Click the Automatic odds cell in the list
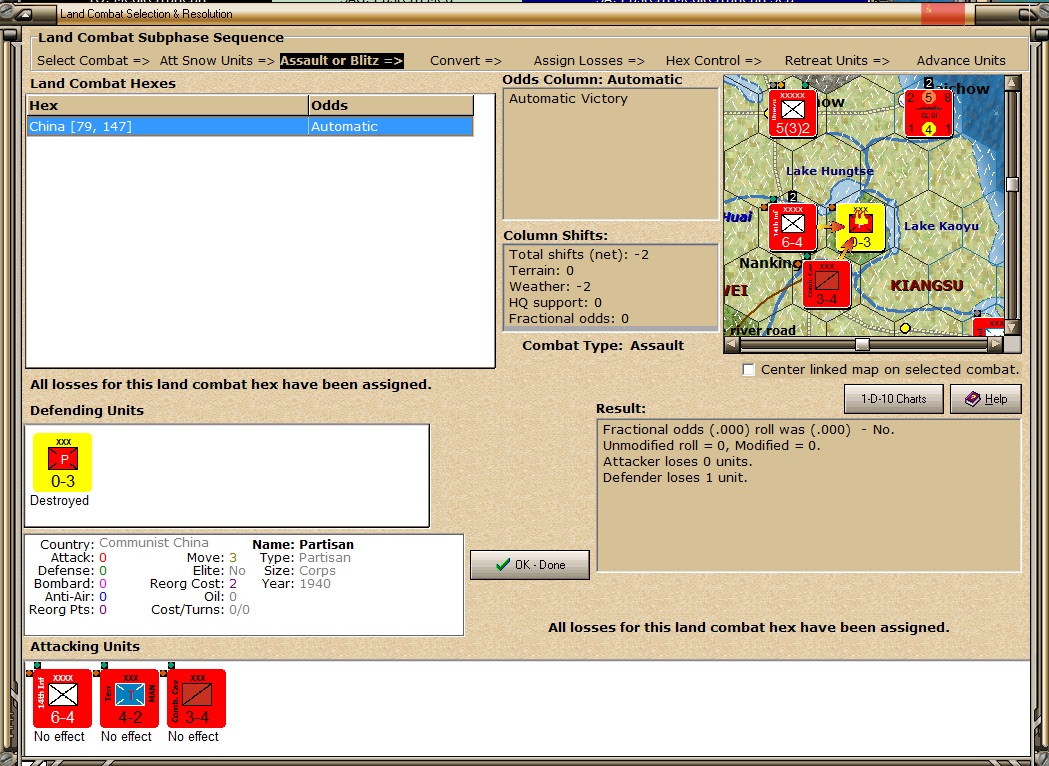 click(391, 126)
